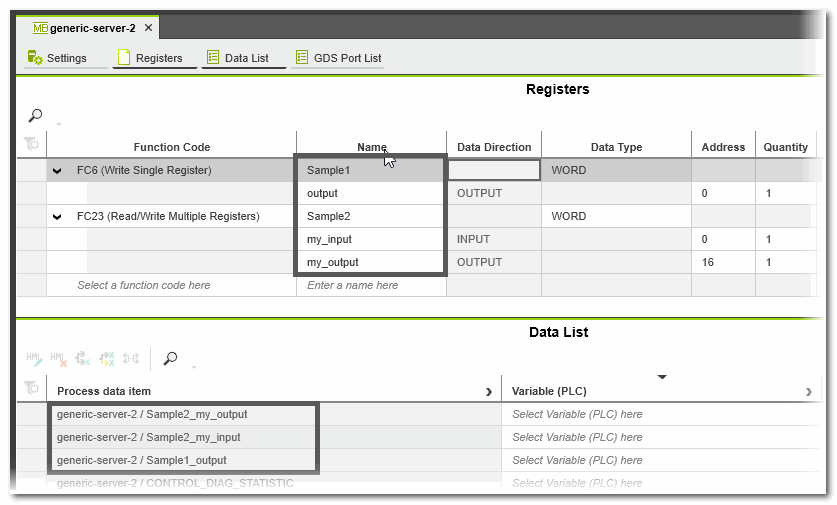Click the HMI remove icon with red X
Viewport: 837px width, 505px height.
[58, 358]
